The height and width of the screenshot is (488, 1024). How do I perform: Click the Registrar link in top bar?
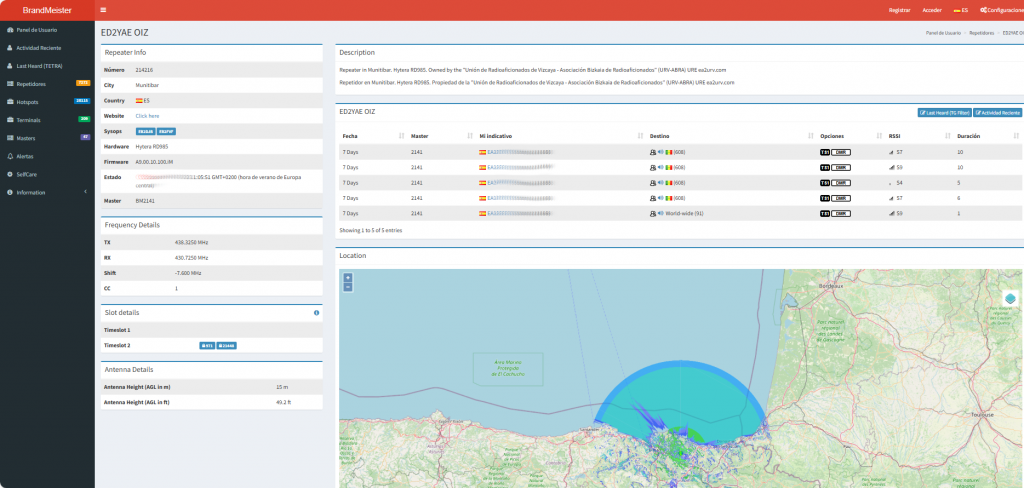tap(899, 9)
